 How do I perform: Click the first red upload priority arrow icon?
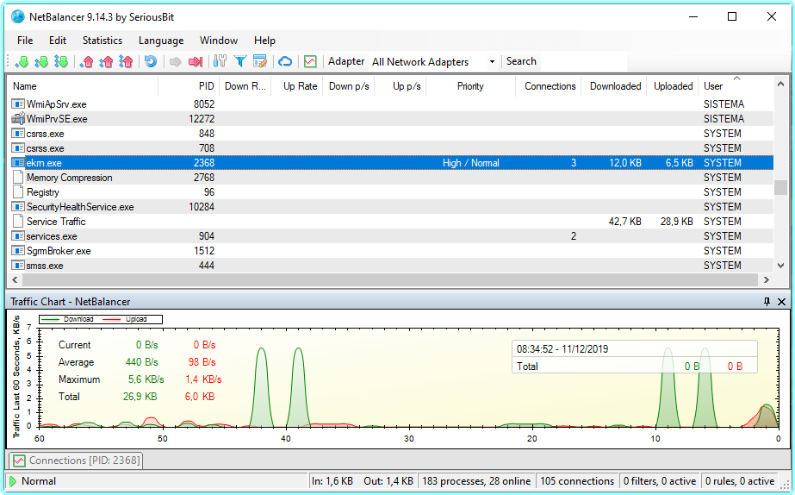87,62
